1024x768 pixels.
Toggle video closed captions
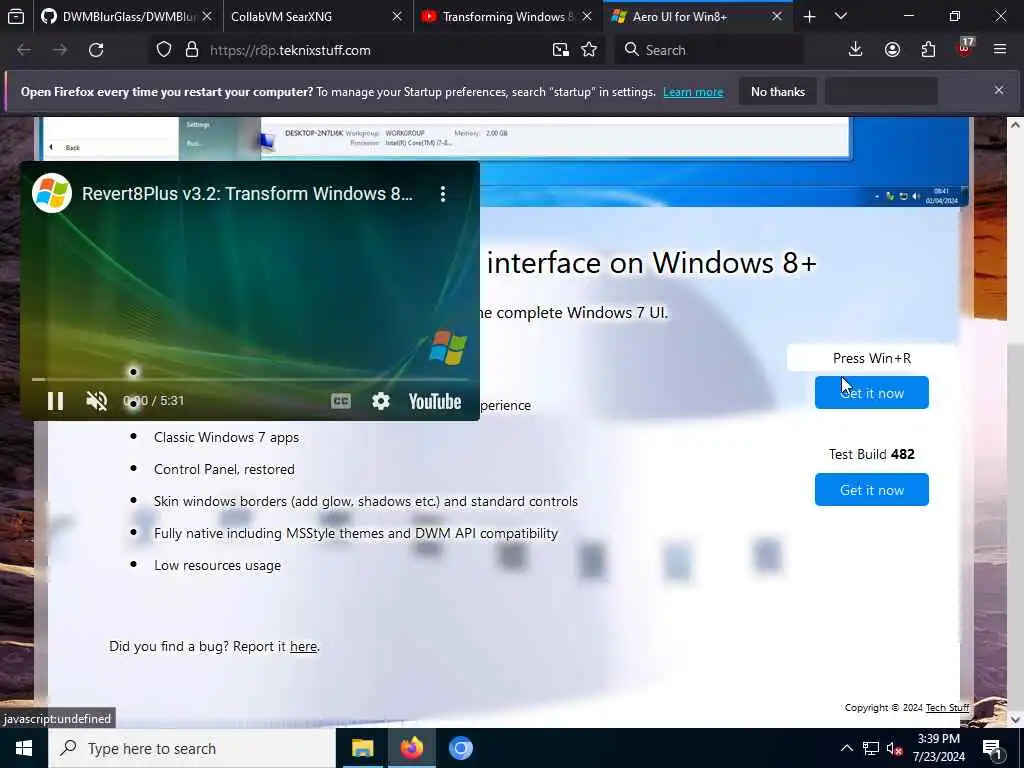[x=341, y=401]
